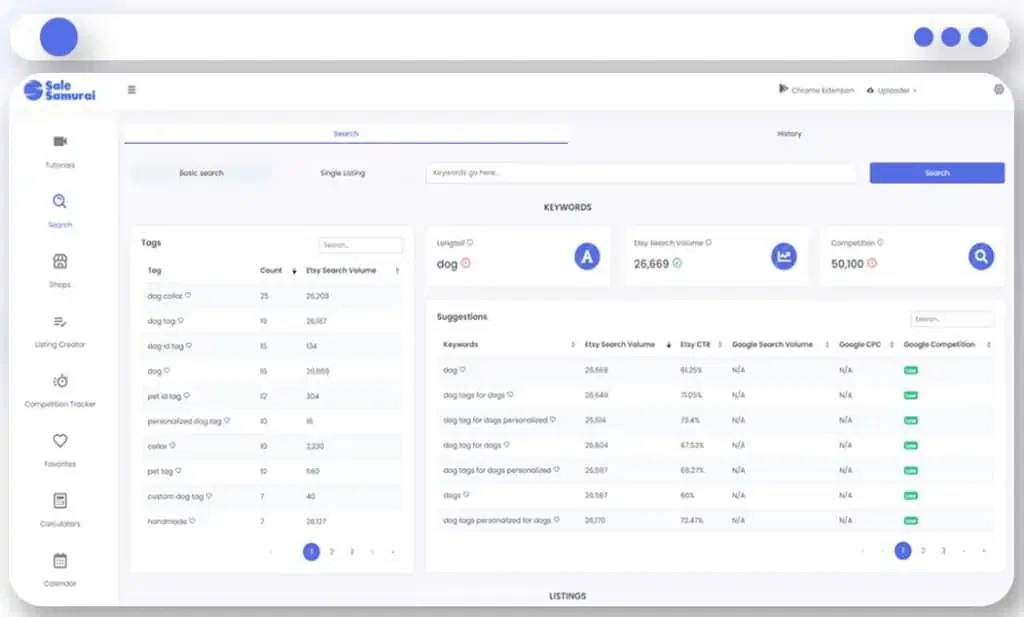This screenshot has height=617, width=1024.
Task: Open the Chrome Extension link
Action: click(x=816, y=90)
